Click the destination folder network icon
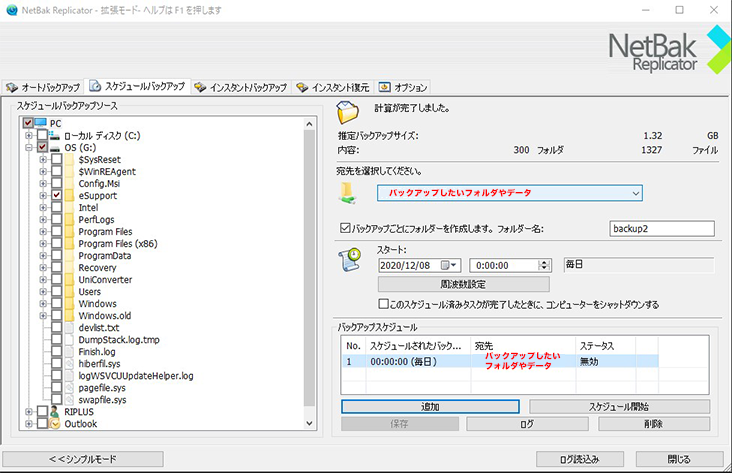The width and height of the screenshot is (732, 473). pos(347,193)
